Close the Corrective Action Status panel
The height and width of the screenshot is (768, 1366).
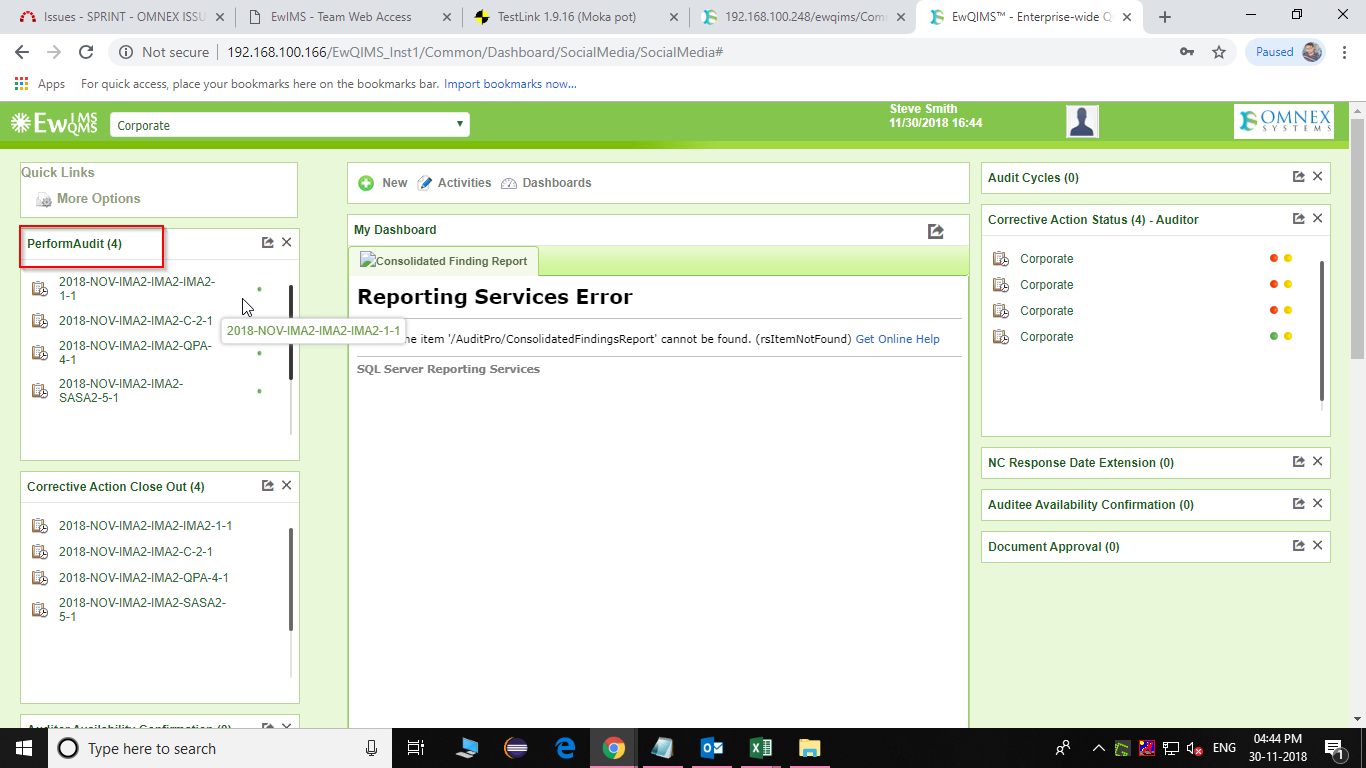1318,218
